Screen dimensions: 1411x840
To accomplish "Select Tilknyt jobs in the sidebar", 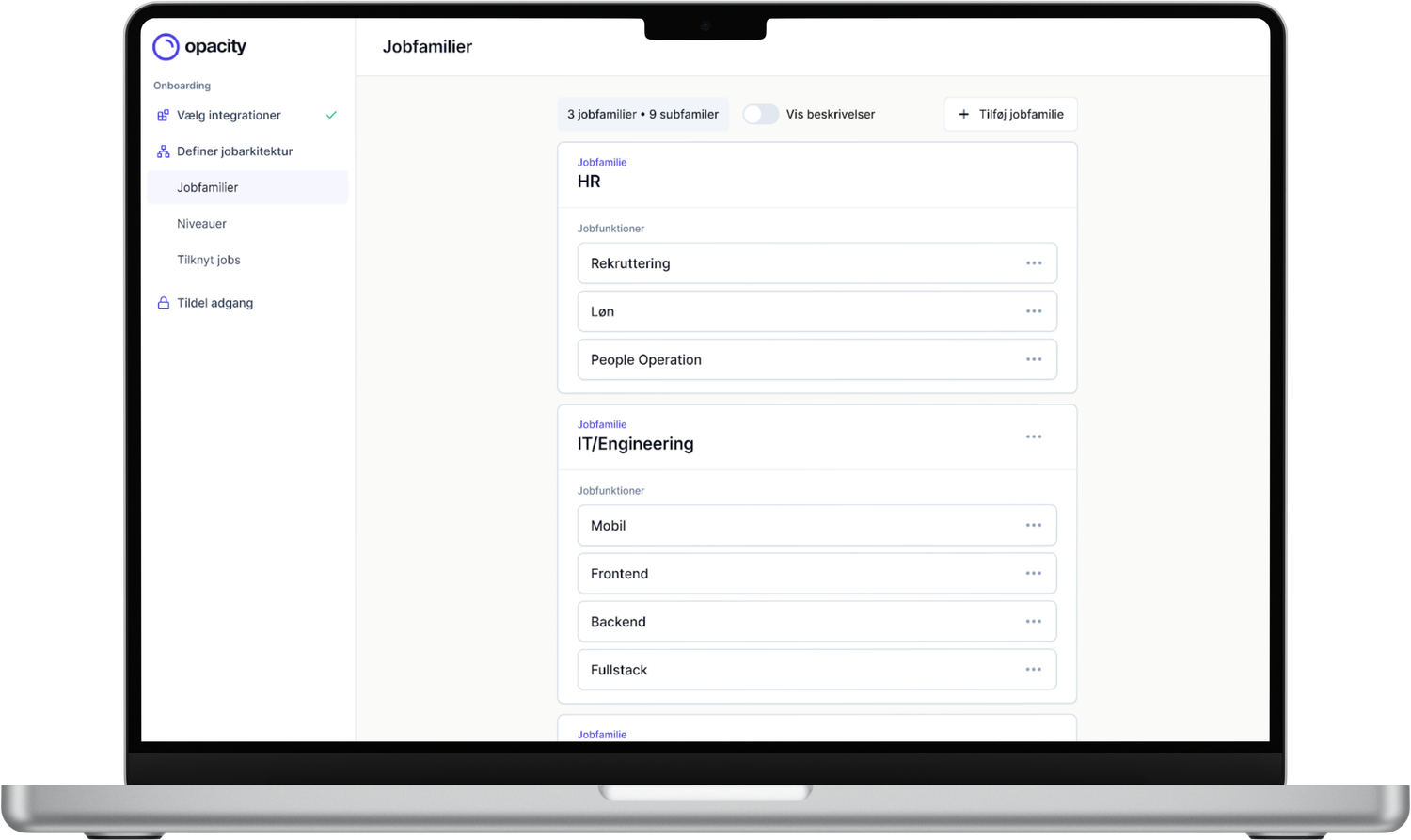I will (x=209, y=260).
